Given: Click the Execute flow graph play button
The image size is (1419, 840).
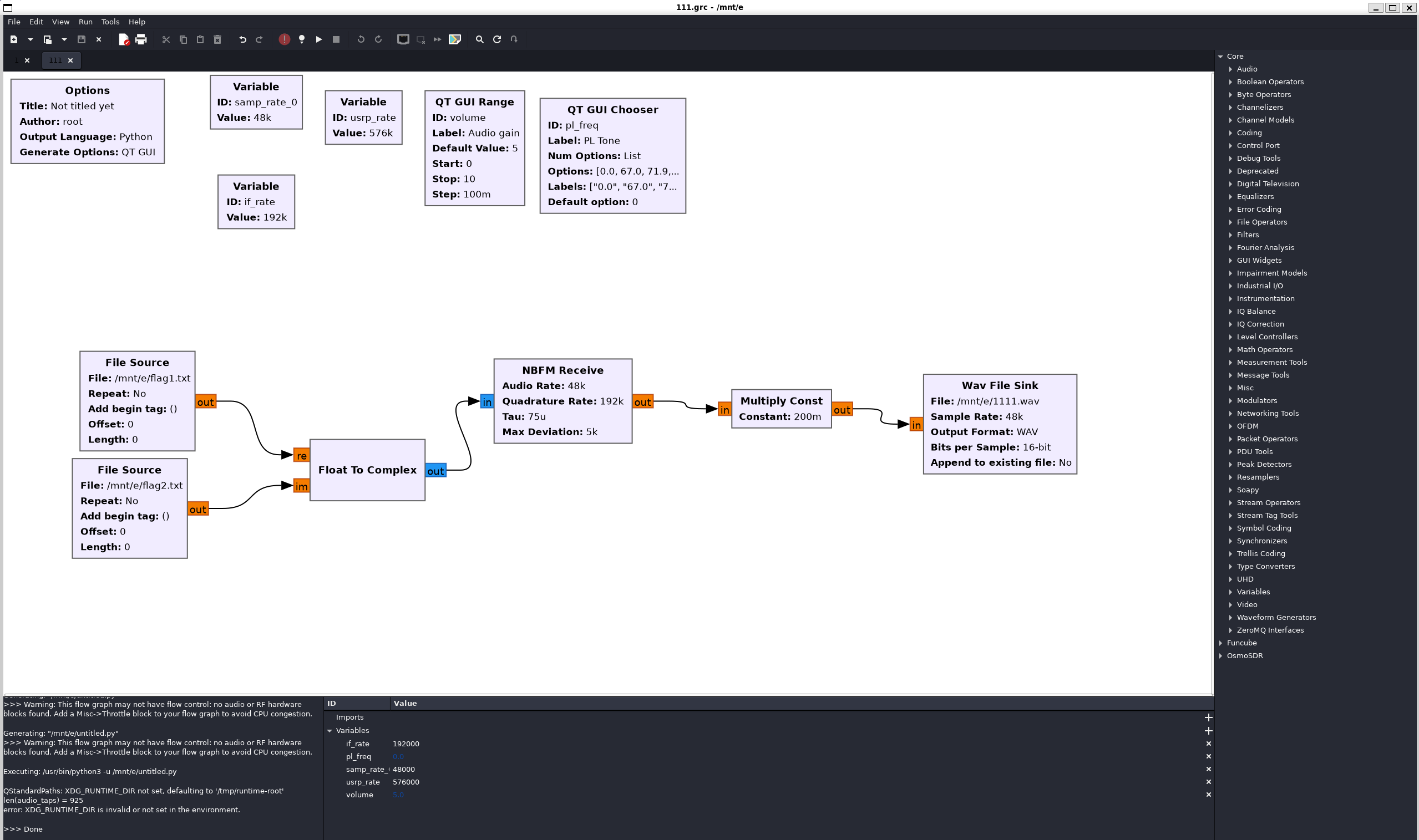Looking at the screenshot, I should (319, 39).
